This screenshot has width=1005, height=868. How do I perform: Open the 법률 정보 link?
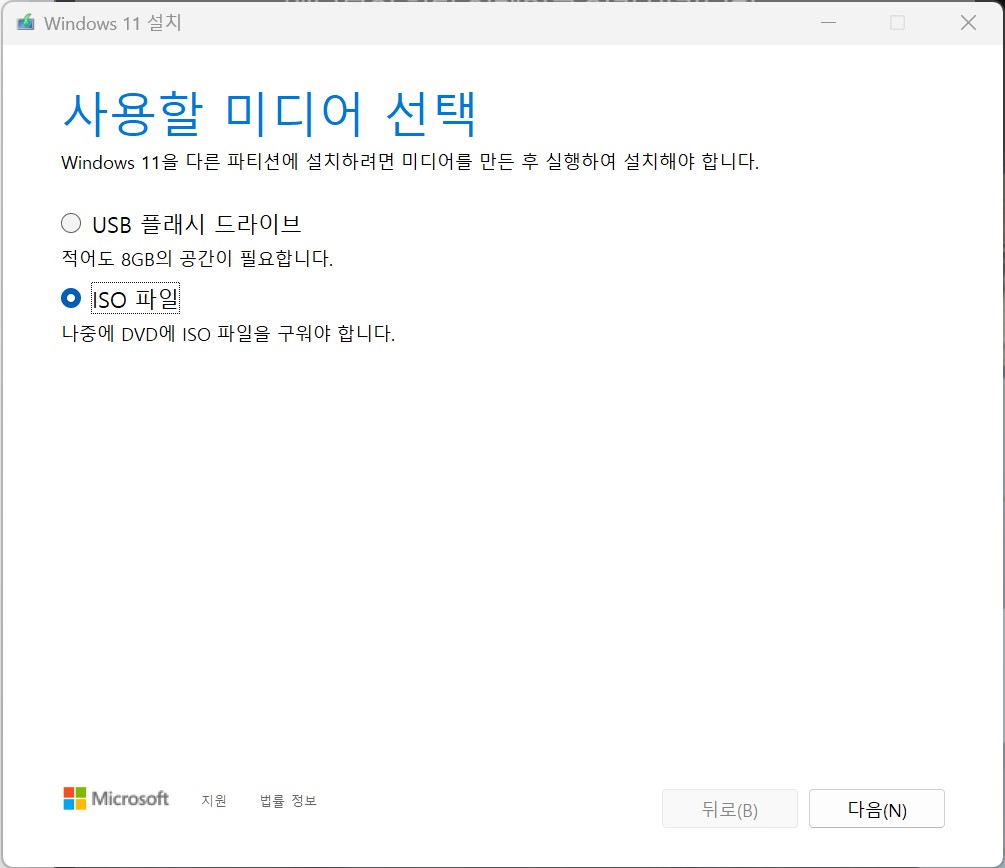288,801
